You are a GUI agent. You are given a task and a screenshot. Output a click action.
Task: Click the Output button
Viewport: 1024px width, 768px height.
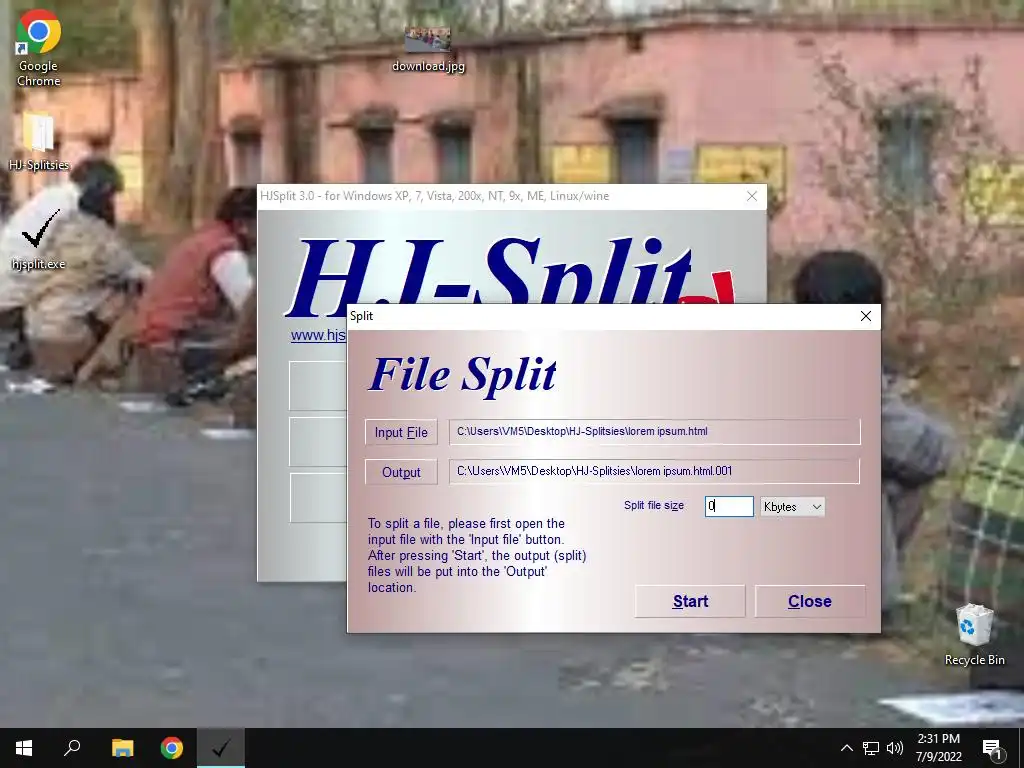tap(401, 472)
